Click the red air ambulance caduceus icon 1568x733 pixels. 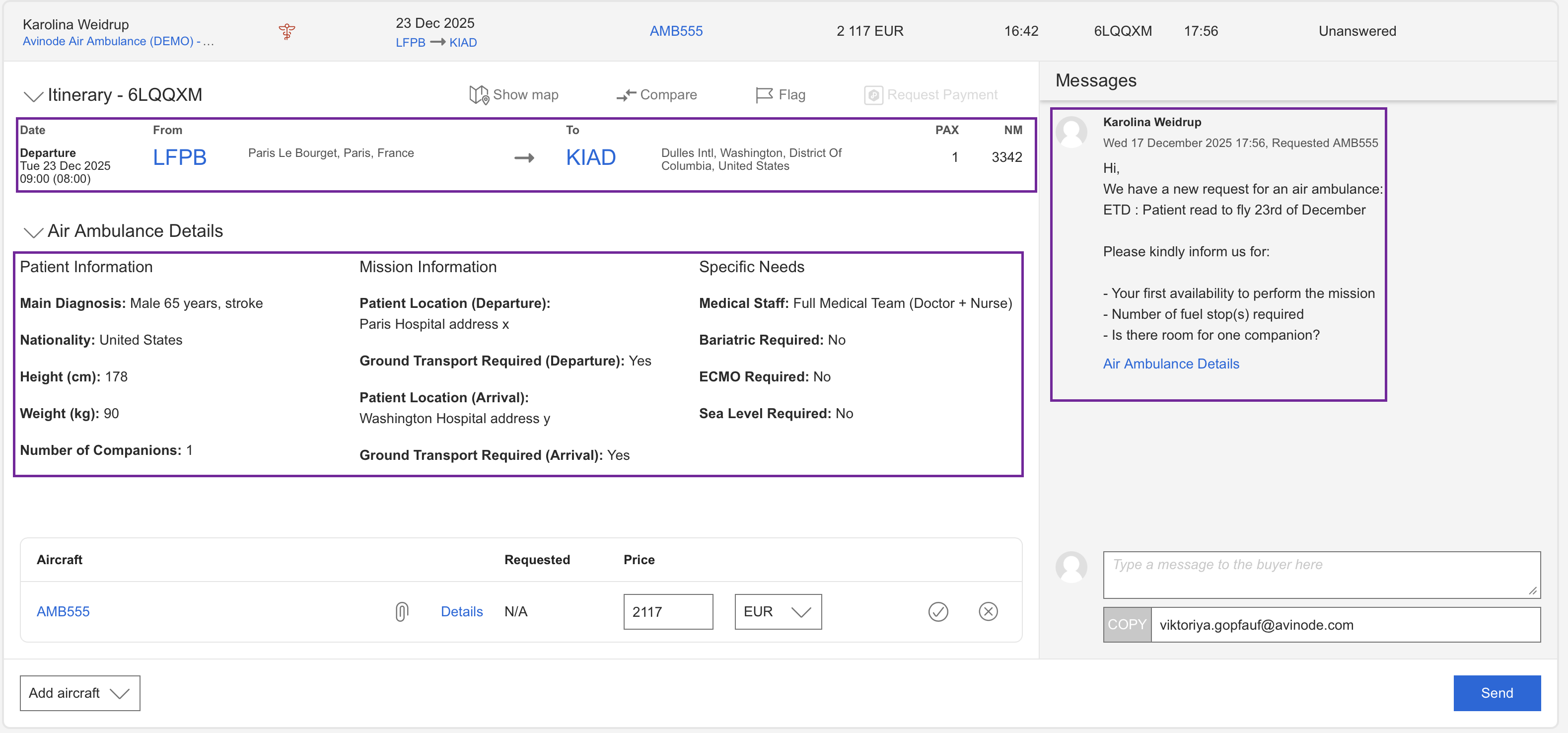coord(286,32)
